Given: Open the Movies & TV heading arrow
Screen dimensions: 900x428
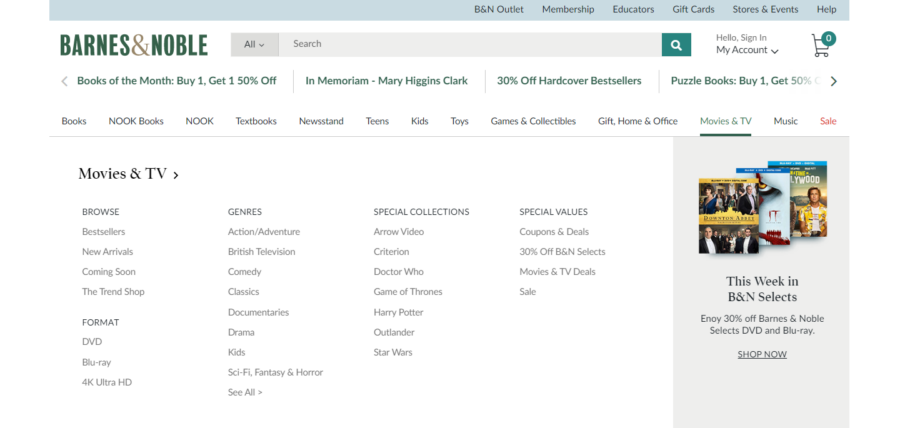Looking at the screenshot, I should click(176, 175).
